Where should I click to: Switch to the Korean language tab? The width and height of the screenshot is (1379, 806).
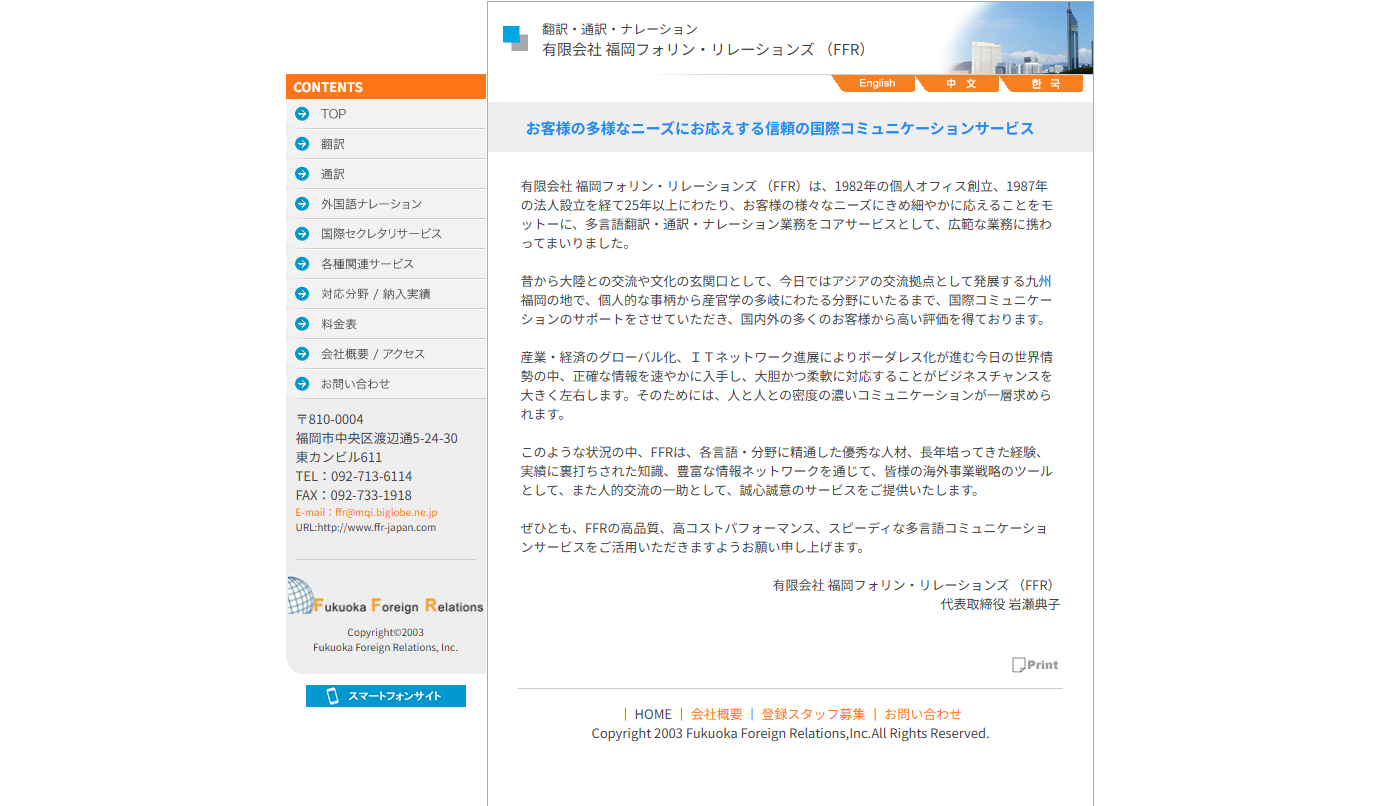tap(1044, 83)
